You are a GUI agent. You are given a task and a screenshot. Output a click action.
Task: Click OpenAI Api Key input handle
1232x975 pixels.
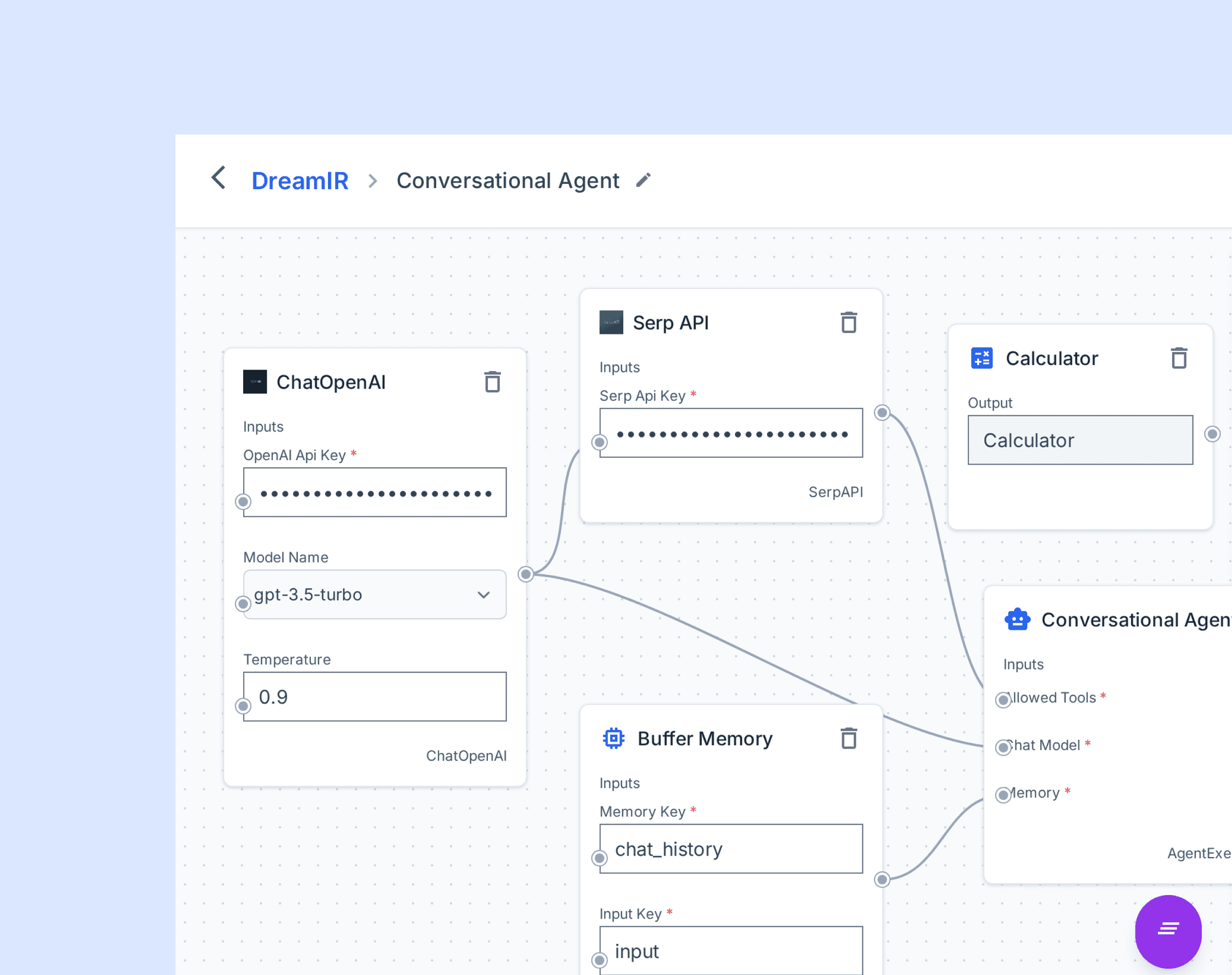[x=243, y=501]
